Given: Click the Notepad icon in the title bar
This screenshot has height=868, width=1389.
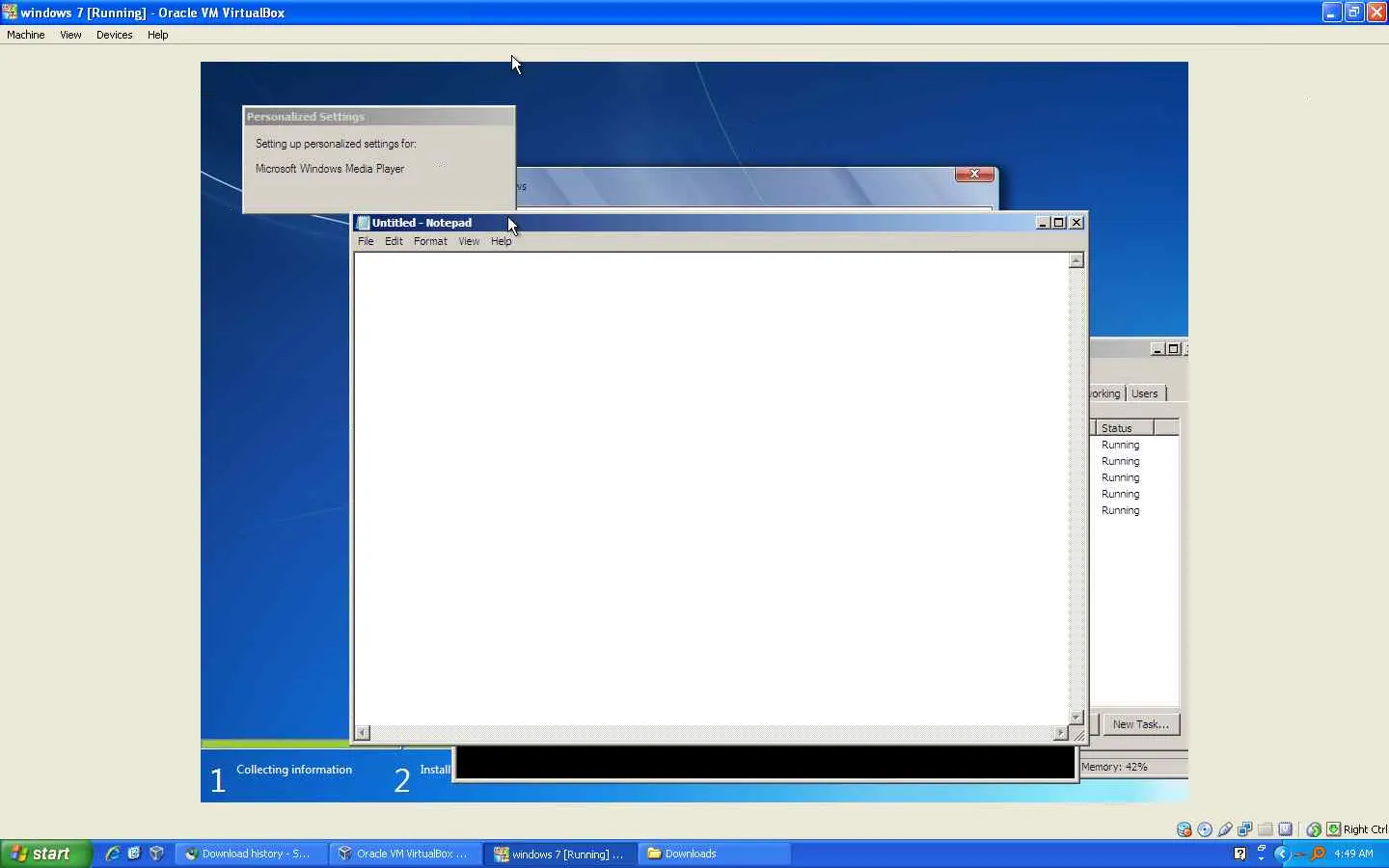Looking at the screenshot, I should click(364, 223).
